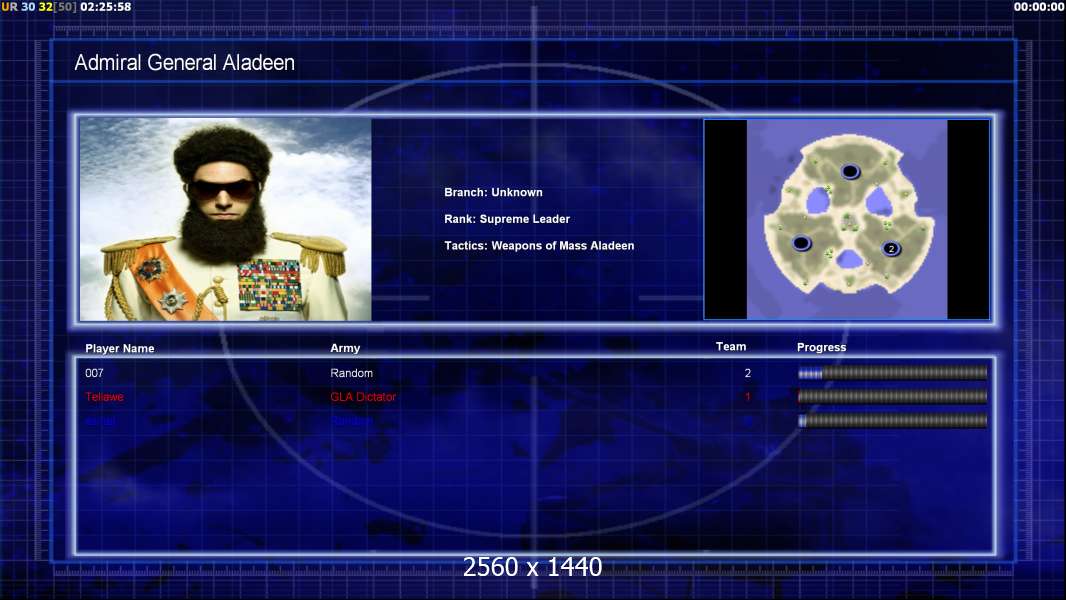This screenshot has height=600, width=1066.
Task: Click the Team column header
Action: coord(731,347)
